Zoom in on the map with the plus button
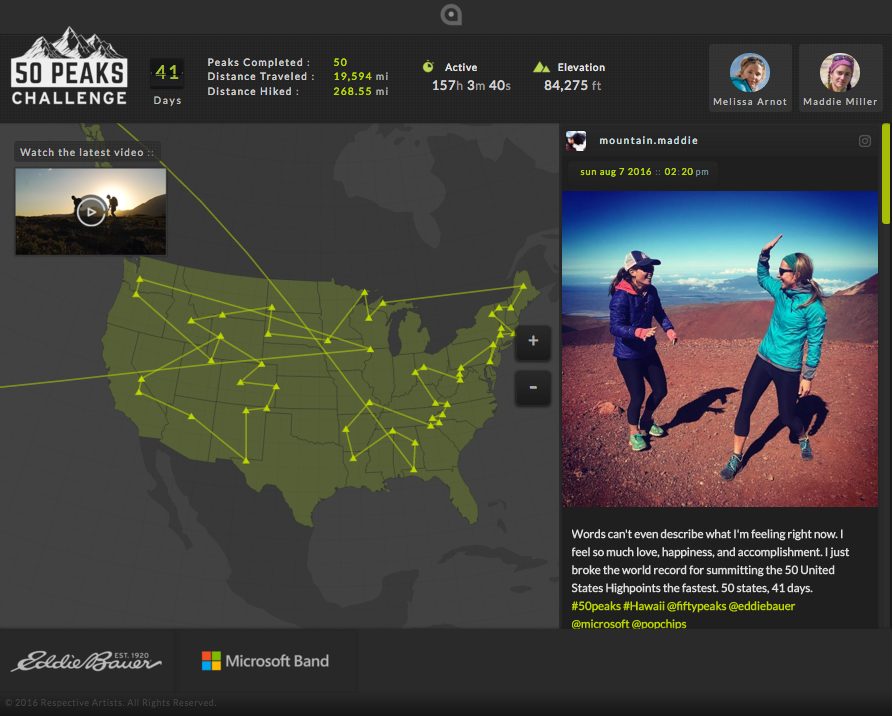 coord(533,342)
